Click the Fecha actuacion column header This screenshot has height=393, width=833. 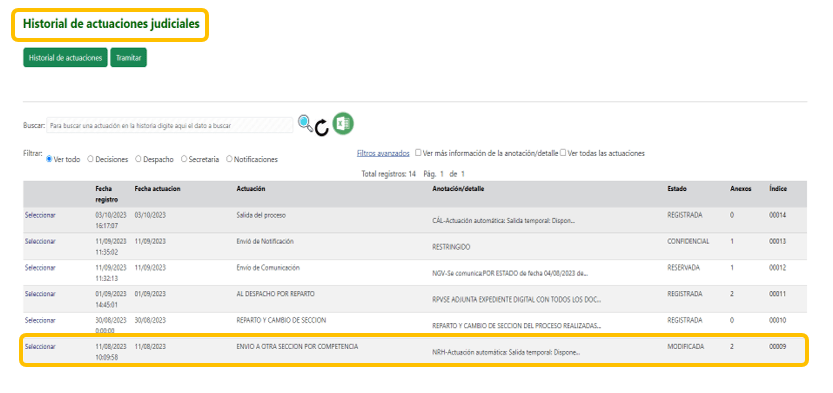[157, 189]
